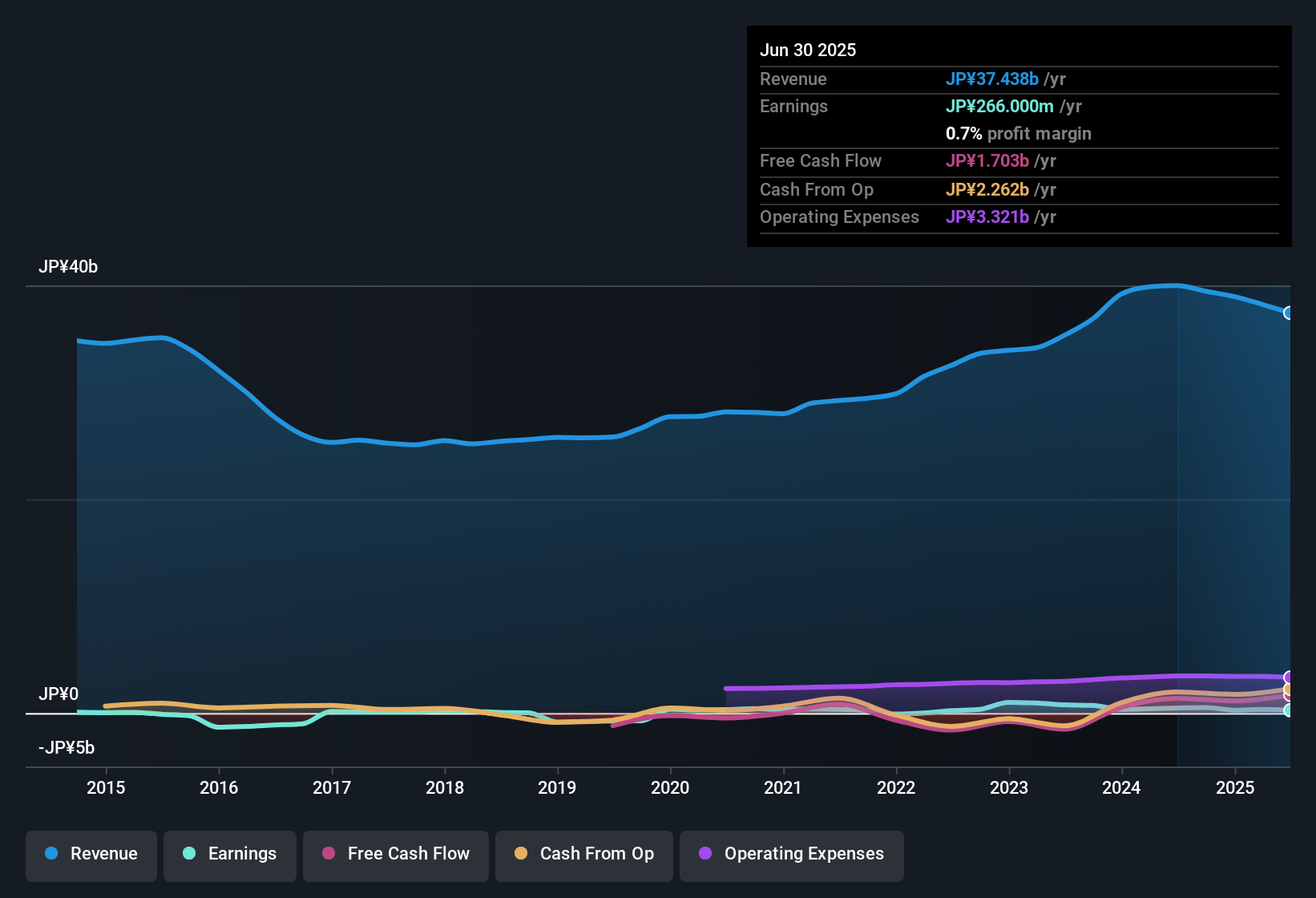Click the pink Free Cash Flow legend dot

[328, 853]
